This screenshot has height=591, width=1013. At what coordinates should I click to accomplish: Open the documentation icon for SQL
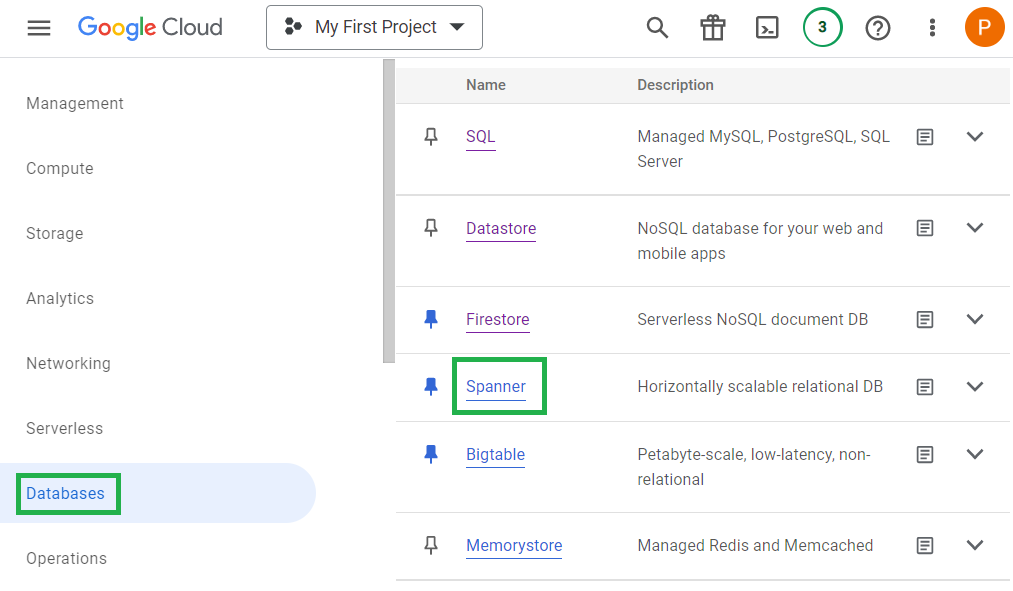pos(925,137)
